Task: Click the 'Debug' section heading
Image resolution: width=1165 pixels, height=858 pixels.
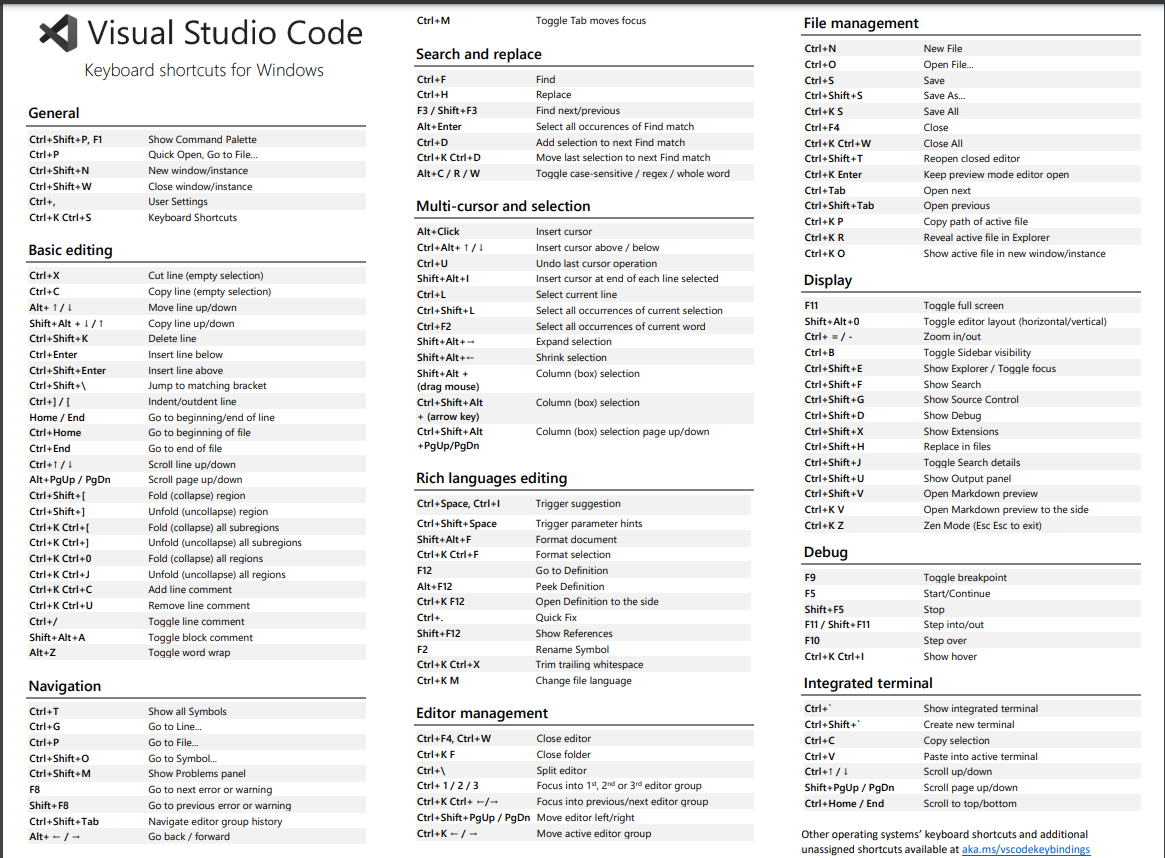Action: (825, 552)
